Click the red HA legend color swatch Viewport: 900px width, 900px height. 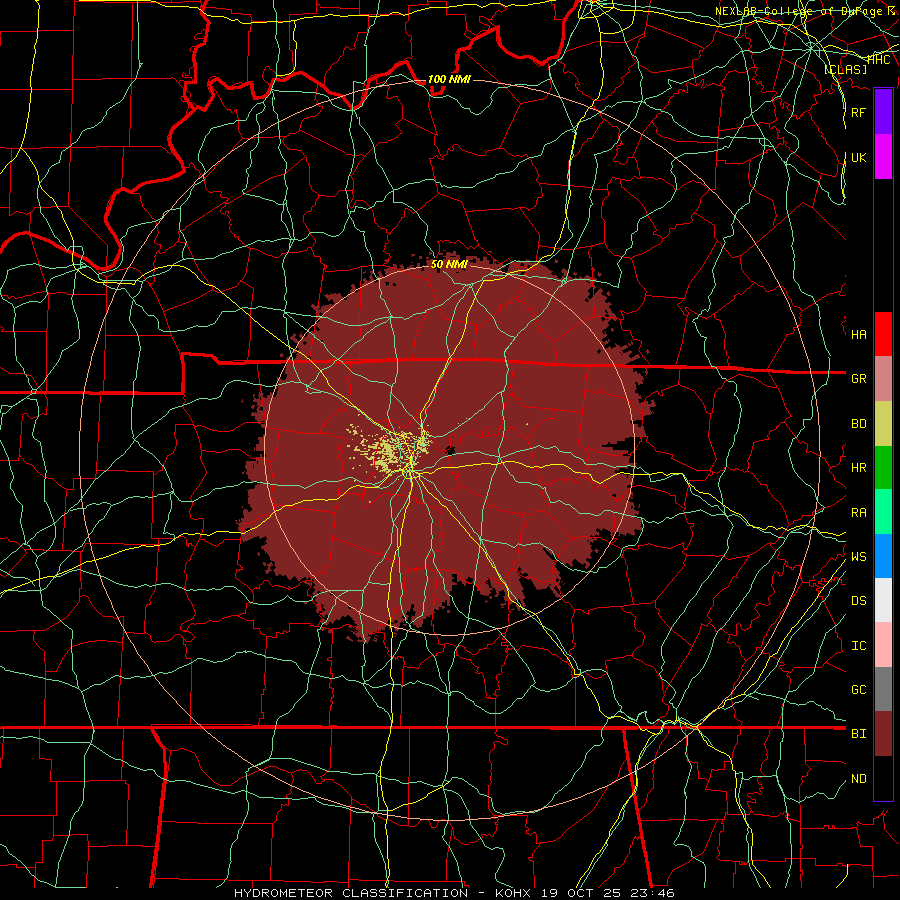(x=883, y=334)
